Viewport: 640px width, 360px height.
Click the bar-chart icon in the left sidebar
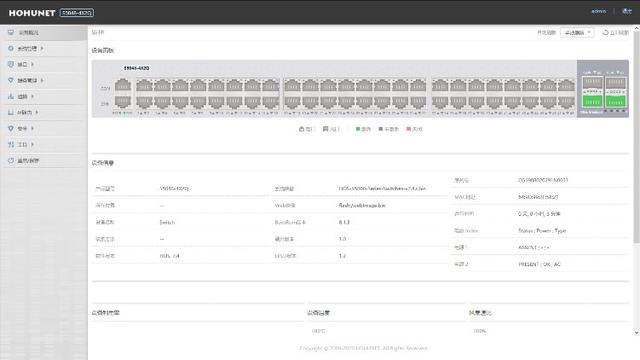pyautogui.click(x=11, y=96)
